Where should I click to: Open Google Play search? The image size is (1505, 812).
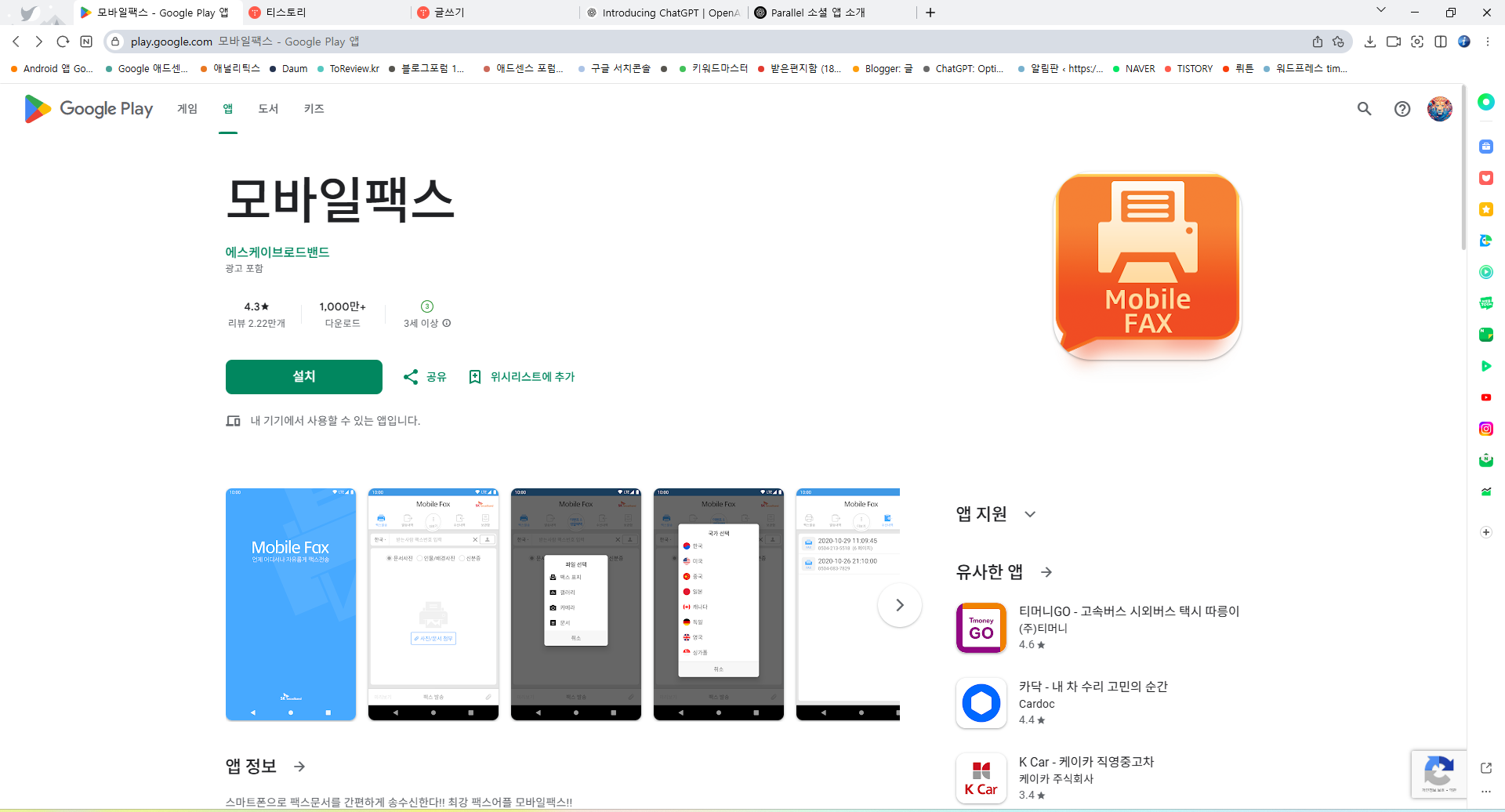[x=1364, y=109]
